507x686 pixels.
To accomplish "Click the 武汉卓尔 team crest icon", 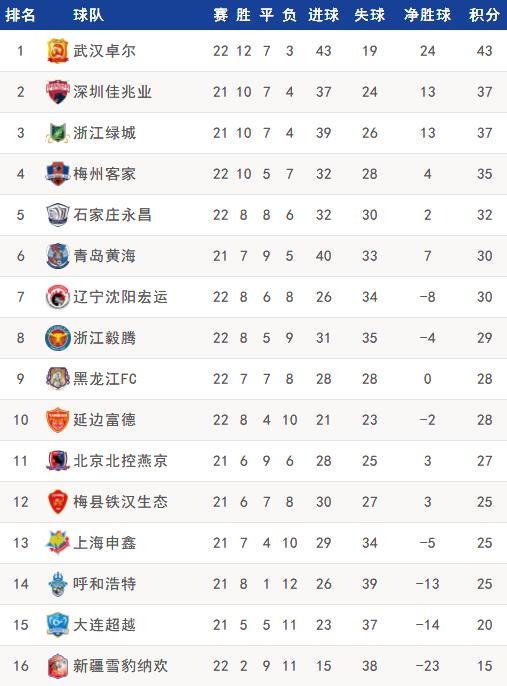I will point(58,51).
